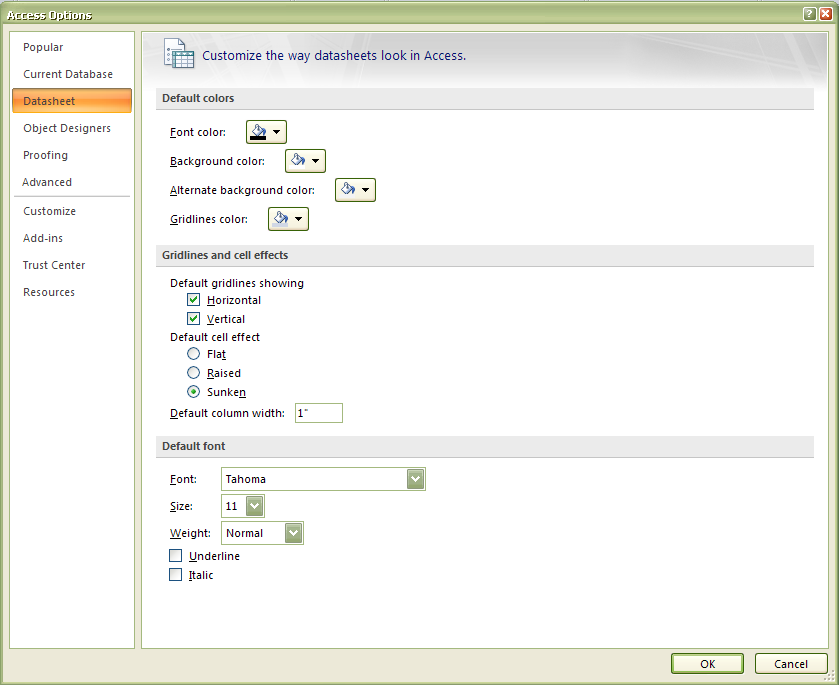The image size is (839, 685).
Task: Select the Raised cell effect
Action: click(193, 372)
